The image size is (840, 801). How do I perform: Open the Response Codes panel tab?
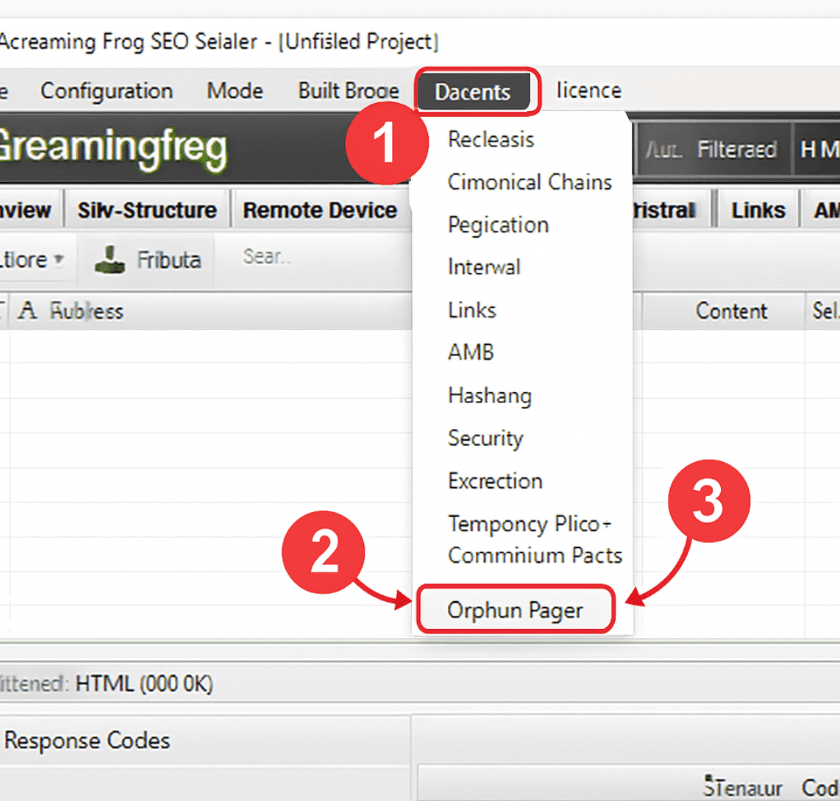coord(87,741)
